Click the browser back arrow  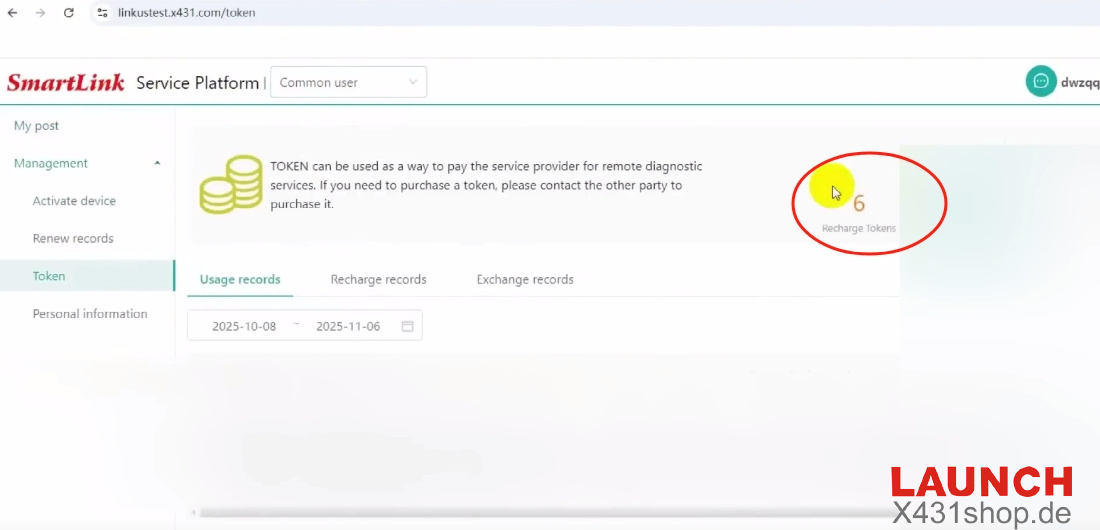coord(12,13)
